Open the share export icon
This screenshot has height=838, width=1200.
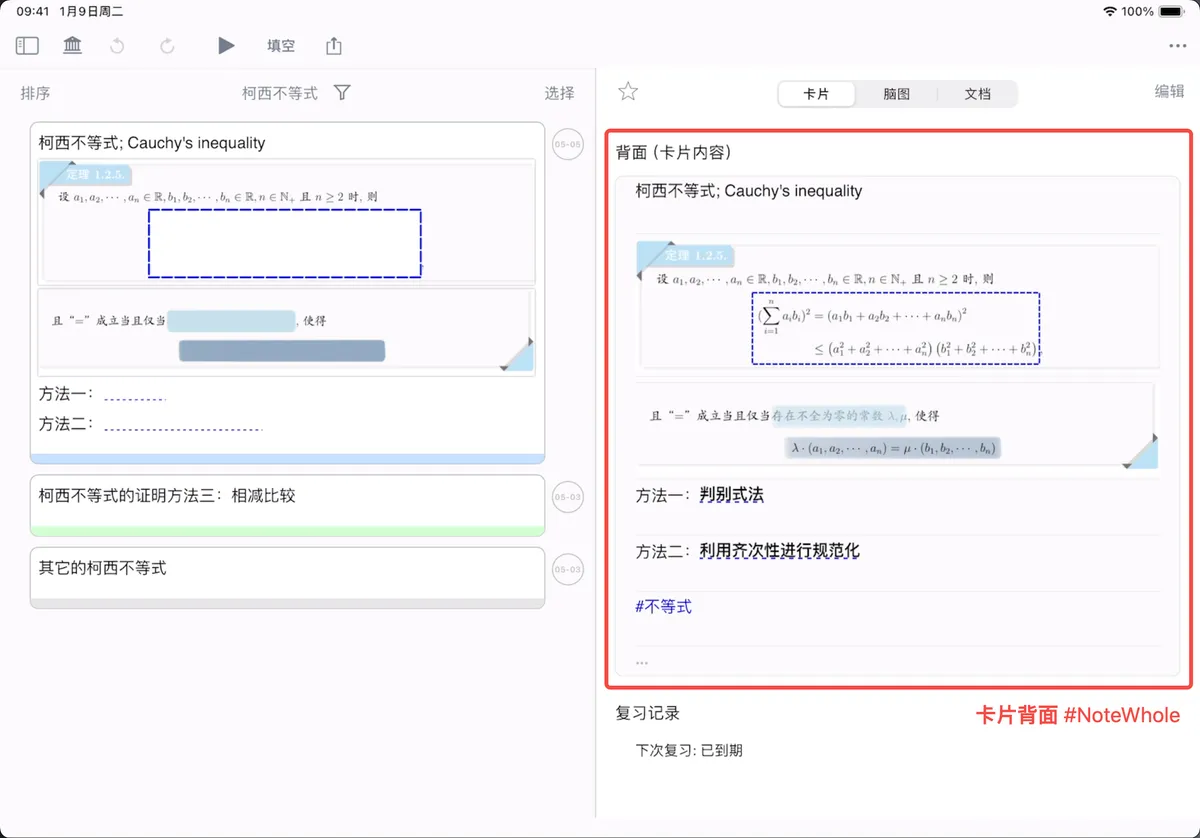coord(334,46)
